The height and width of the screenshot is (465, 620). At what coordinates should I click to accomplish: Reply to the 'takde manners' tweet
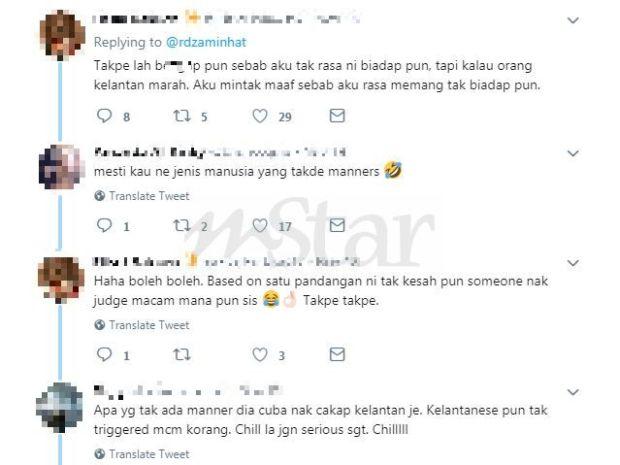click(104, 225)
